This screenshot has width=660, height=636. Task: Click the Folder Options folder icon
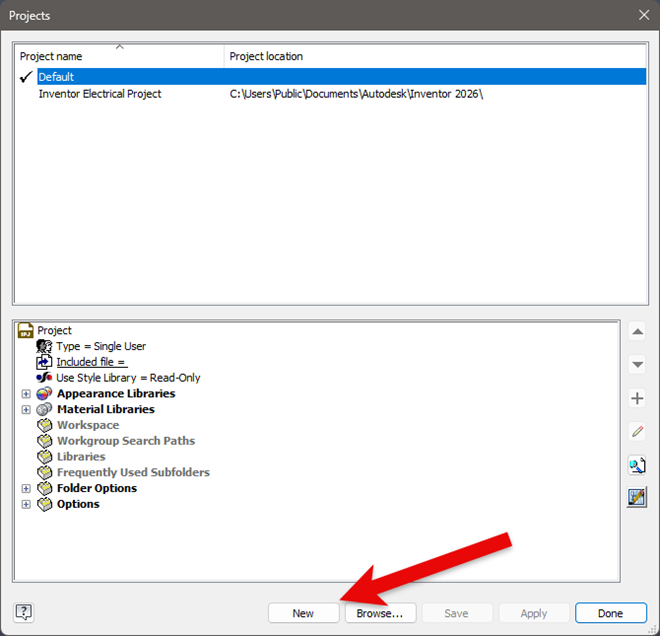tap(45, 488)
